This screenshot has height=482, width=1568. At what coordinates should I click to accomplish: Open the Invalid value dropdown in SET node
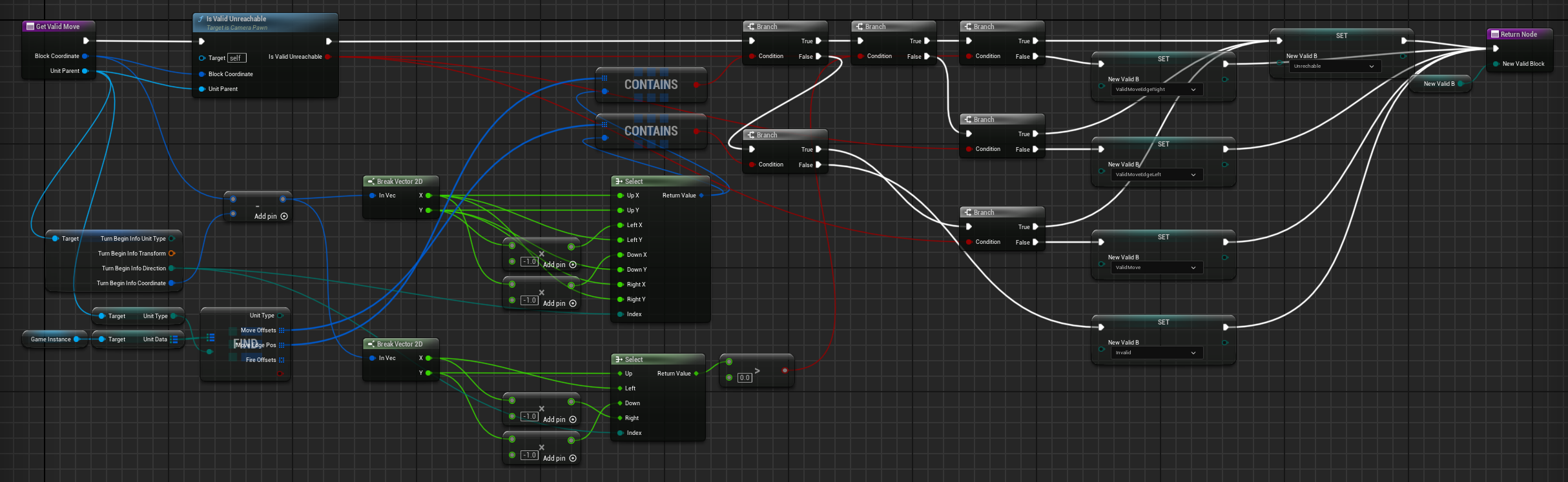pyautogui.click(x=1155, y=353)
